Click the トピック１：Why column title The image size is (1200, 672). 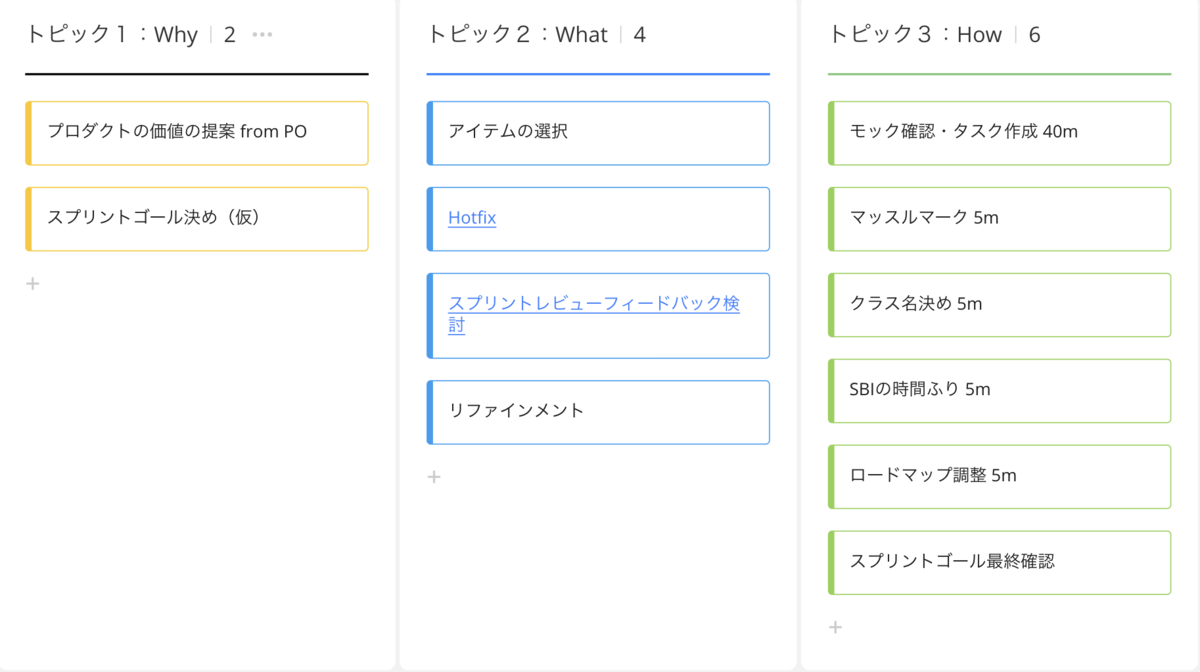click(110, 33)
